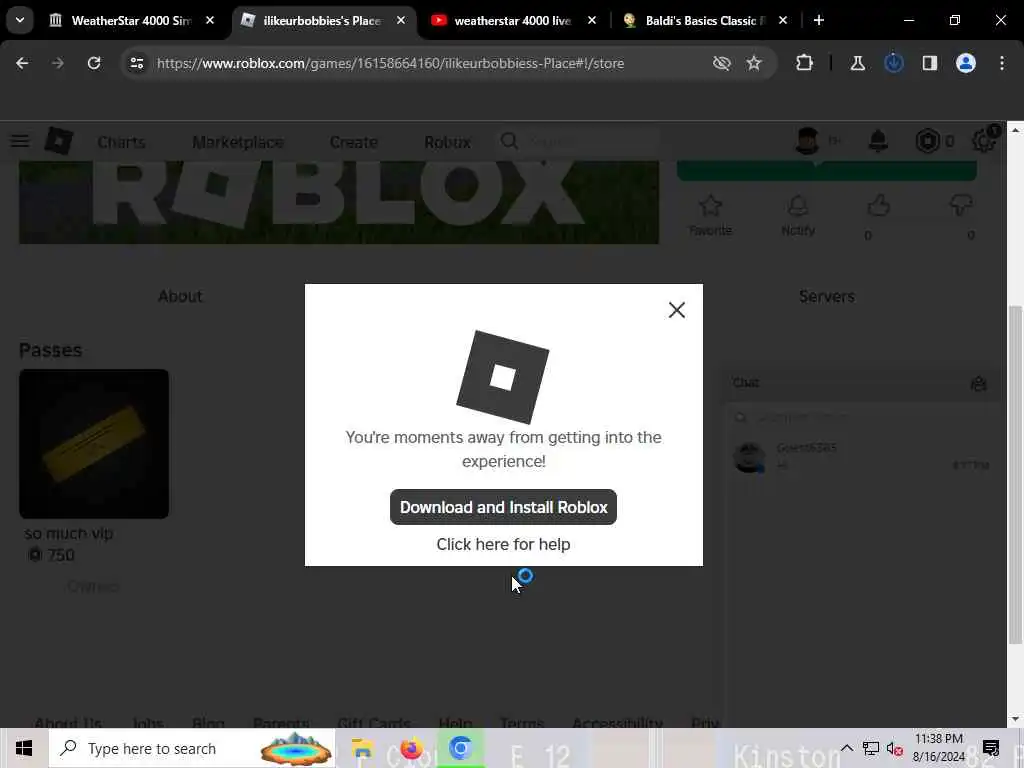Image resolution: width=1024 pixels, height=768 pixels.
Task: Open Firefox from the taskbar
Action: coord(411,748)
